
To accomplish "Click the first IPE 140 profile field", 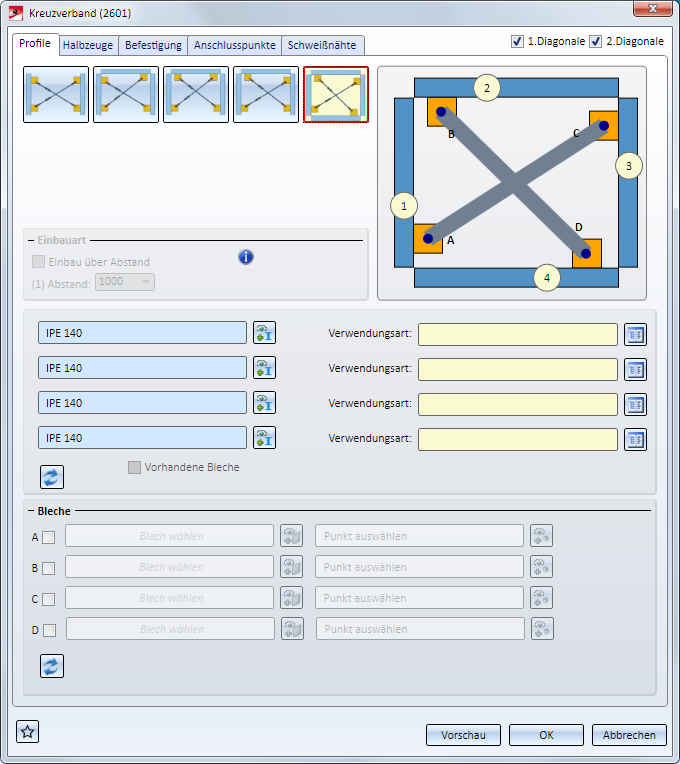I will tap(143, 333).
